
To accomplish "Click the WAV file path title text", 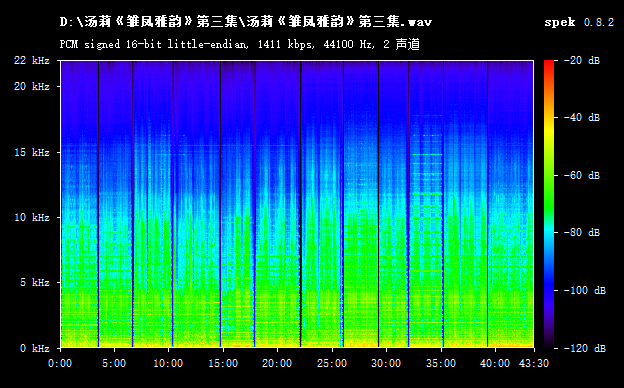I will click(246, 21).
